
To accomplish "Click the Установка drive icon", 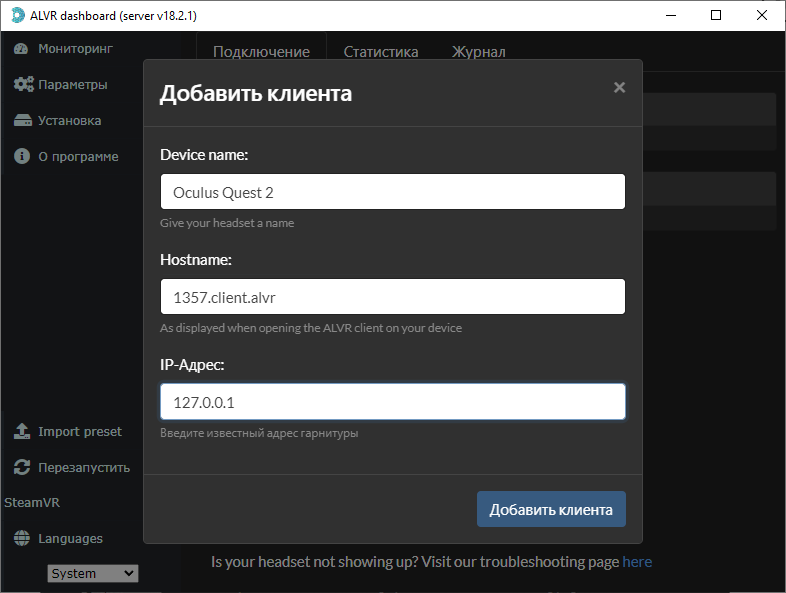I will [x=23, y=120].
